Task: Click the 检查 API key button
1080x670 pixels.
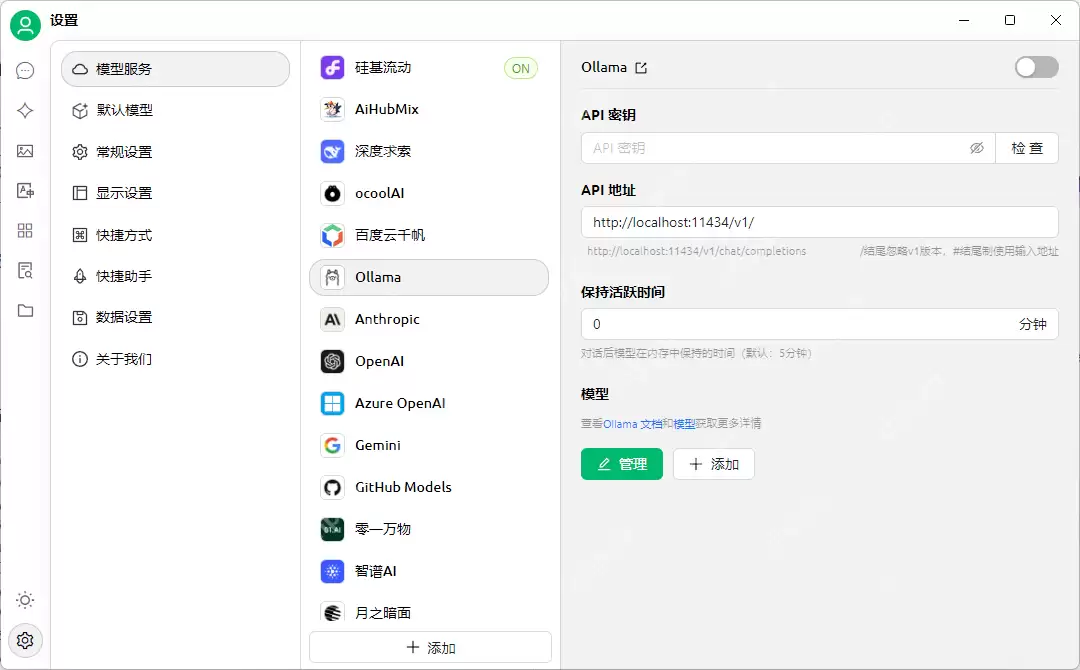Action: (1028, 148)
